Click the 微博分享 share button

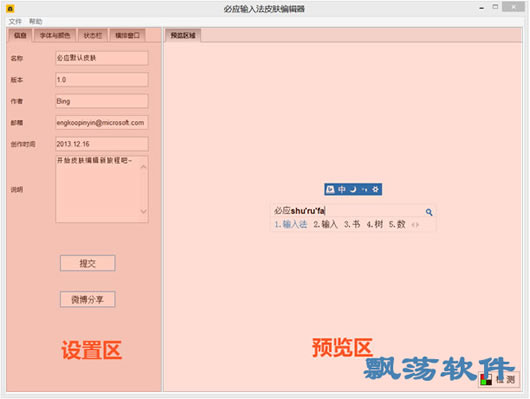tap(88, 300)
